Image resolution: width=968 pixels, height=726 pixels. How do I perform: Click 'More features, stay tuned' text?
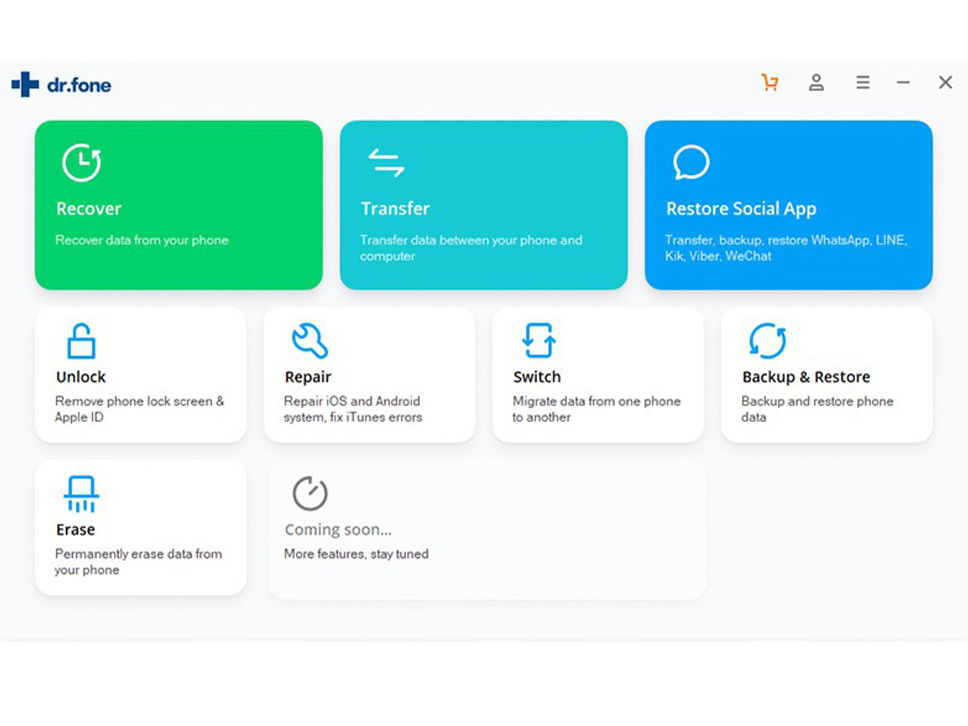click(356, 554)
